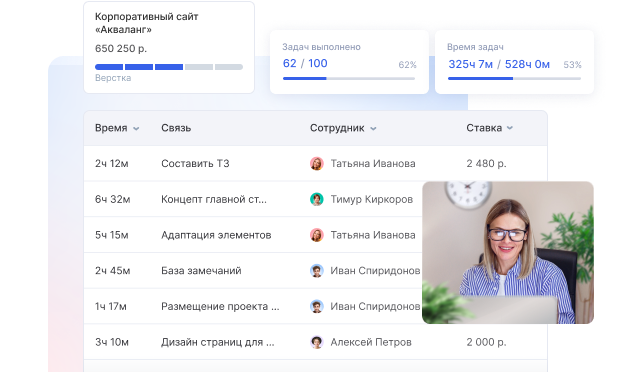Screen dimensions: 642x372
Task: Sort by the Время column chevron
Action: click(136, 129)
